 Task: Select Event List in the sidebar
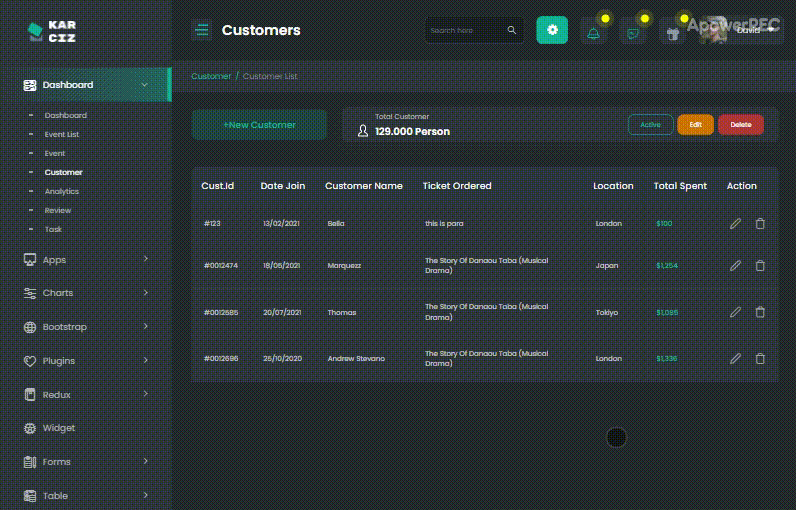point(62,134)
